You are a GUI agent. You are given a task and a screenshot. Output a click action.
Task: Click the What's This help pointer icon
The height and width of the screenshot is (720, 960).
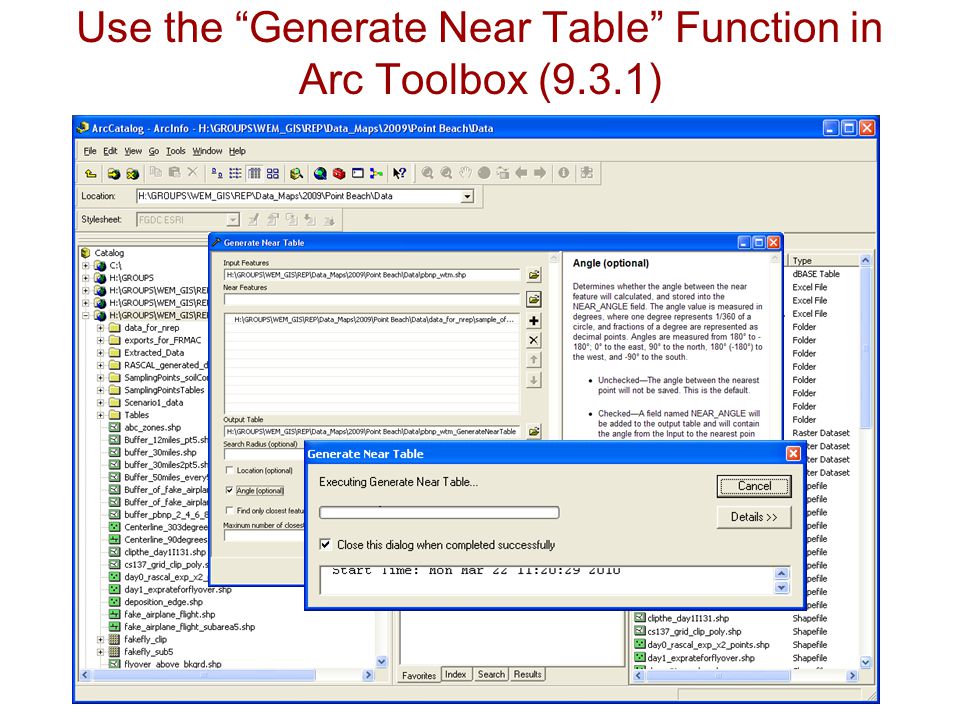pos(399,173)
